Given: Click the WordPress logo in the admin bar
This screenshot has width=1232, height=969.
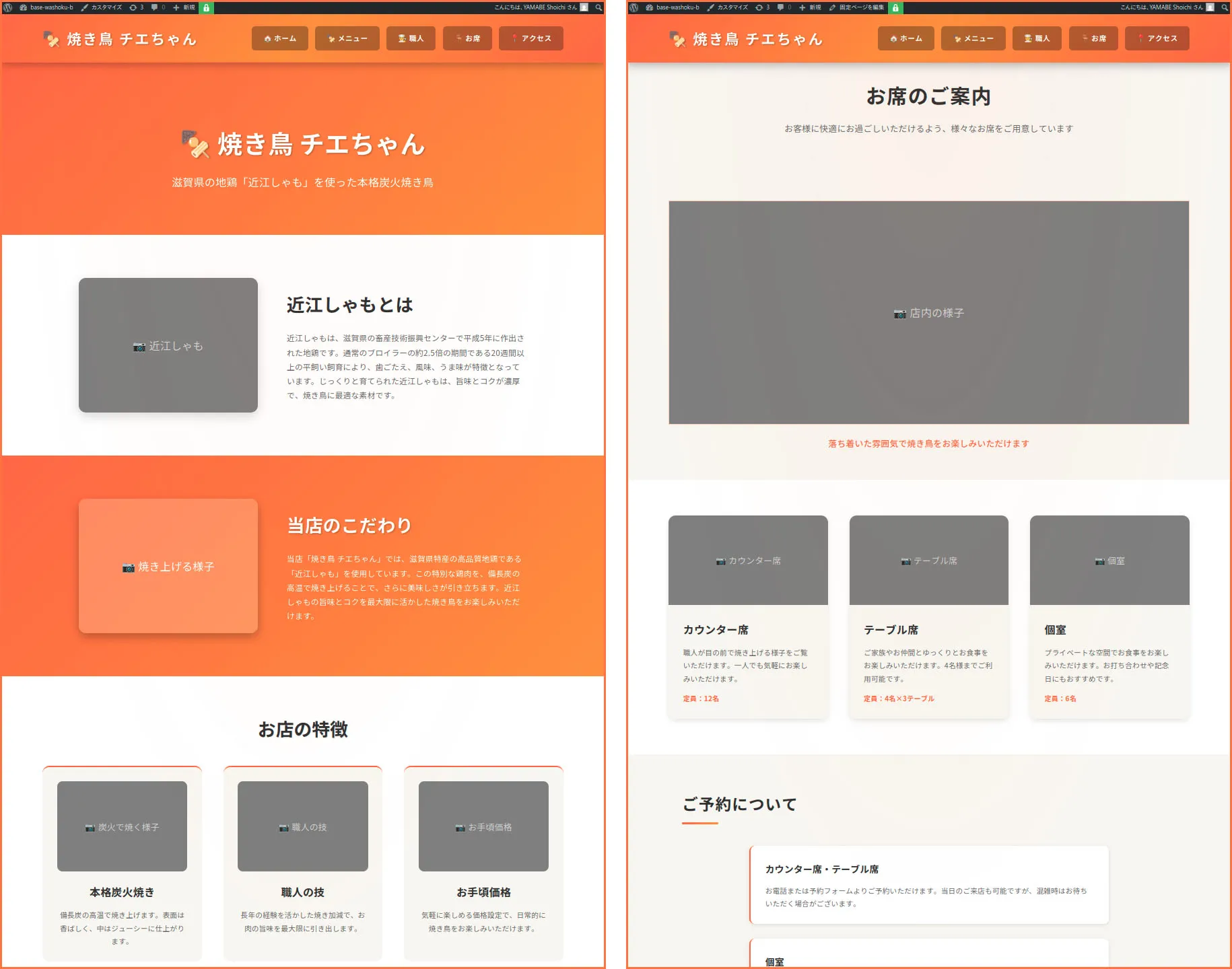Looking at the screenshot, I should point(7,7).
